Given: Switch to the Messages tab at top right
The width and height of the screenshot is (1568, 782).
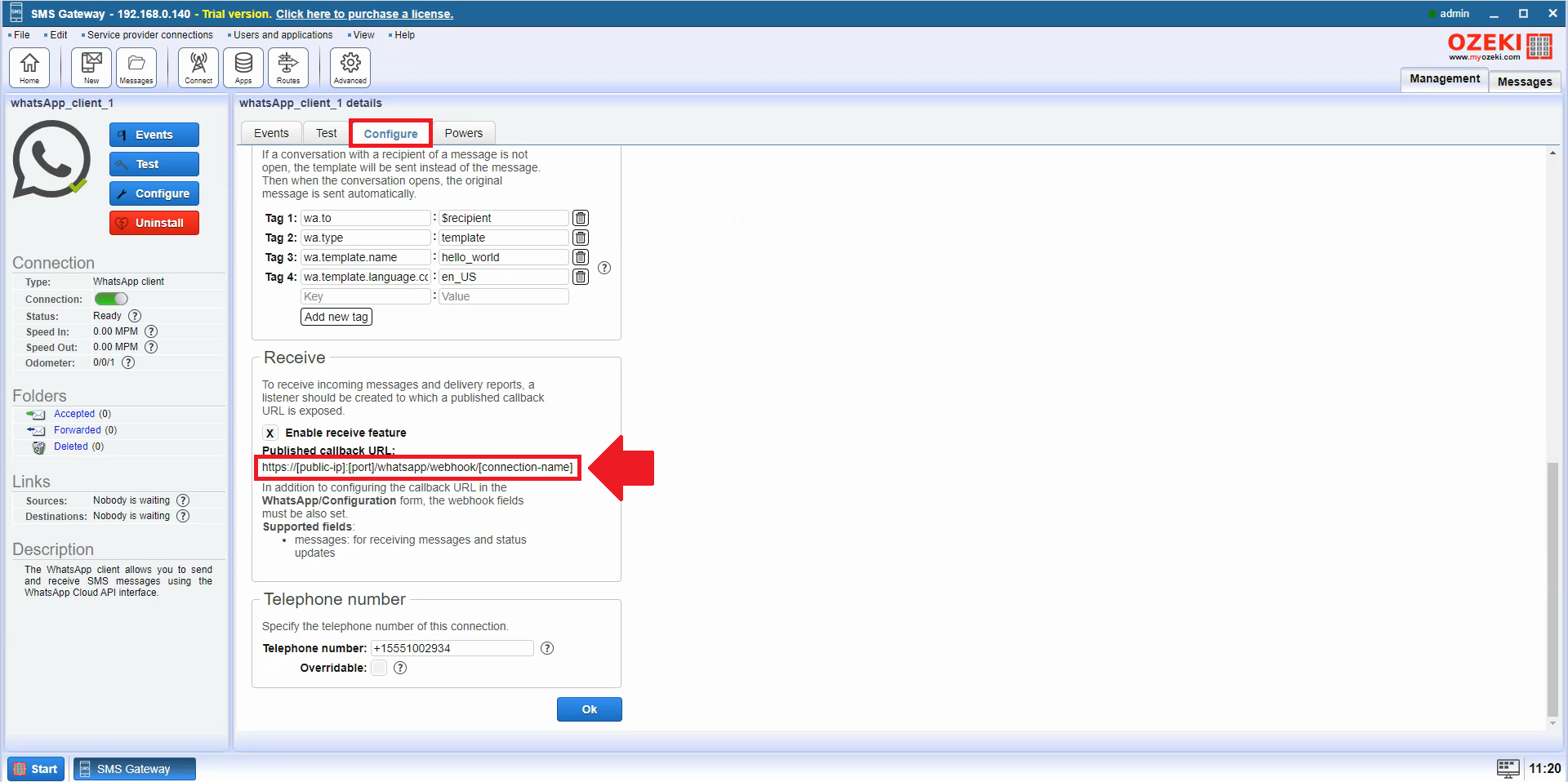Looking at the screenshot, I should (x=1525, y=82).
